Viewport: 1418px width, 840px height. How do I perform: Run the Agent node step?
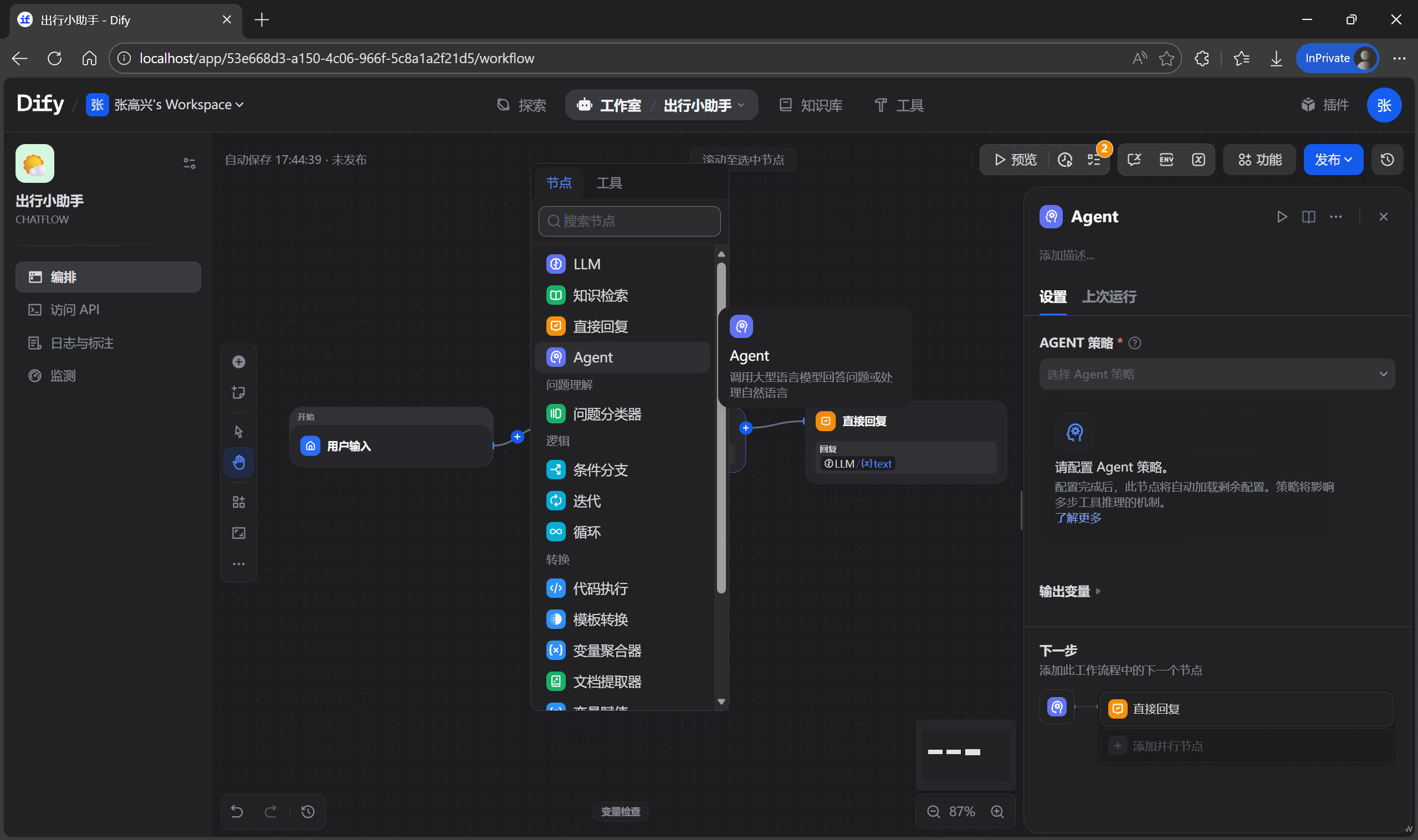[x=1282, y=217]
